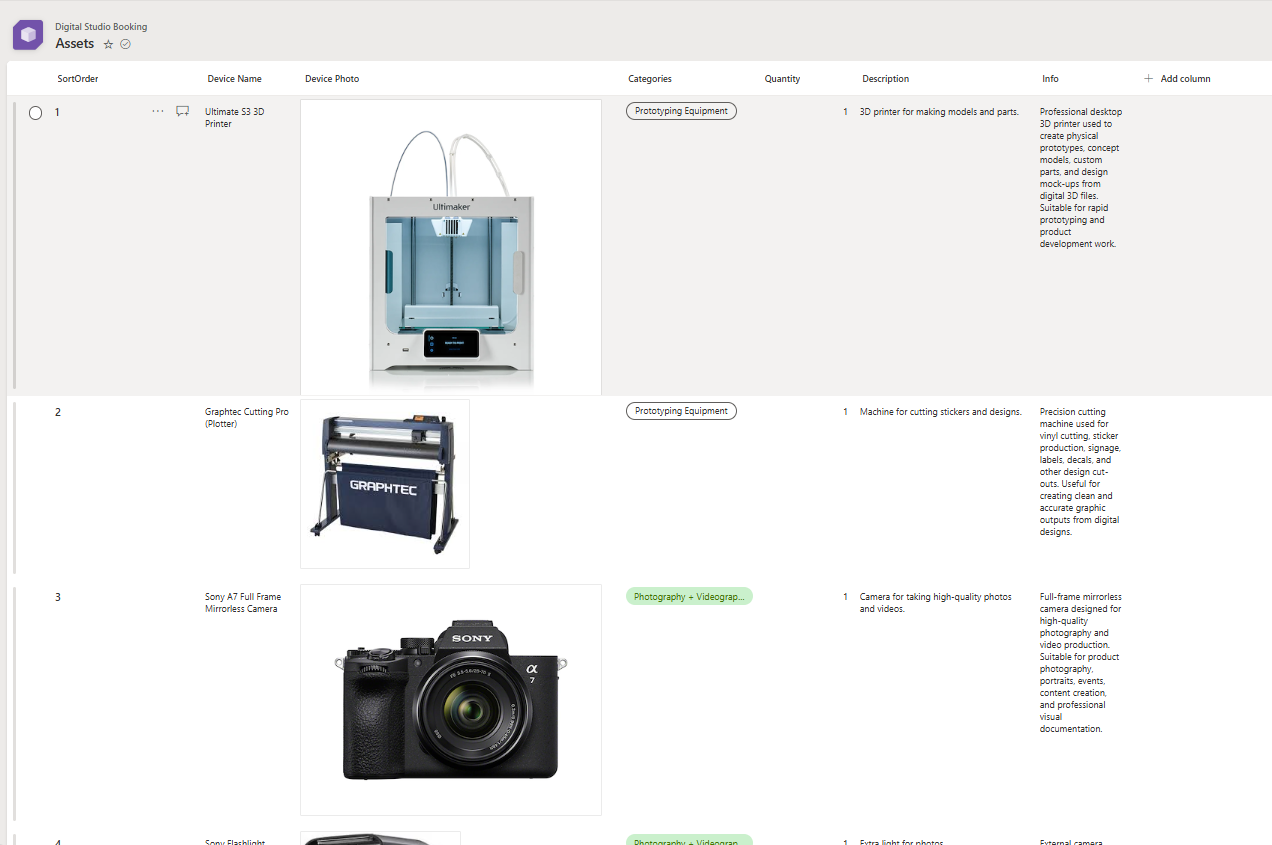Click the Graphtec Cutting Pro (Plotter) device name
This screenshot has width=1272, height=845.
click(247, 418)
